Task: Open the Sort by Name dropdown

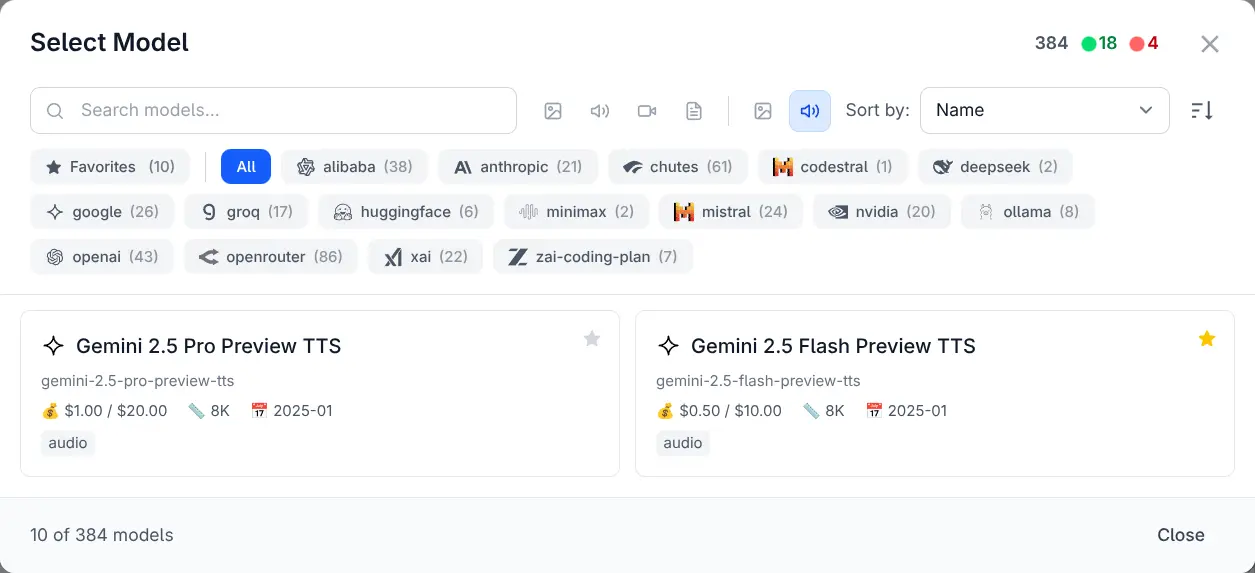Action: pos(1044,110)
